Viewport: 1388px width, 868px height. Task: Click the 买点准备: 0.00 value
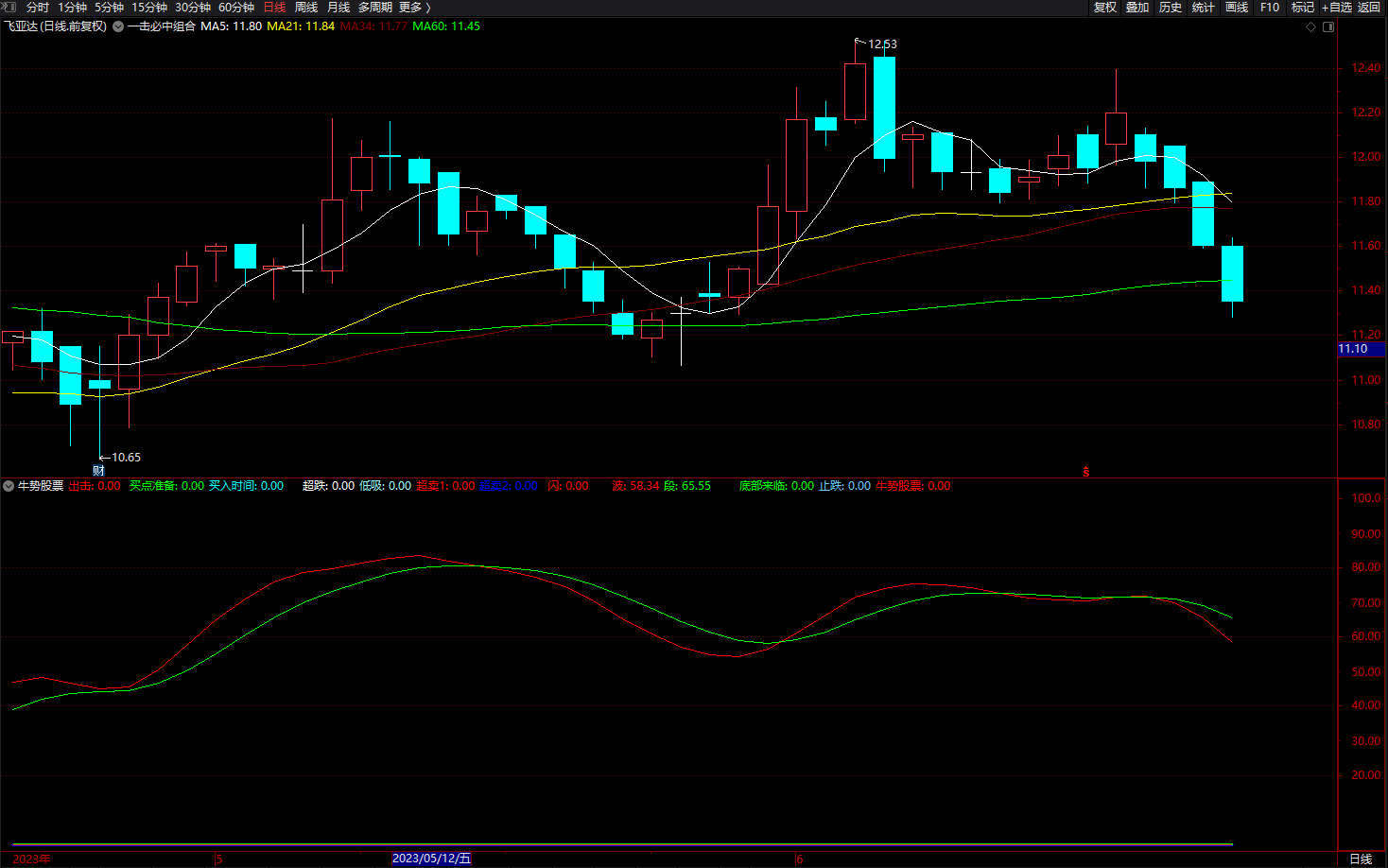pyautogui.click(x=166, y=486)
